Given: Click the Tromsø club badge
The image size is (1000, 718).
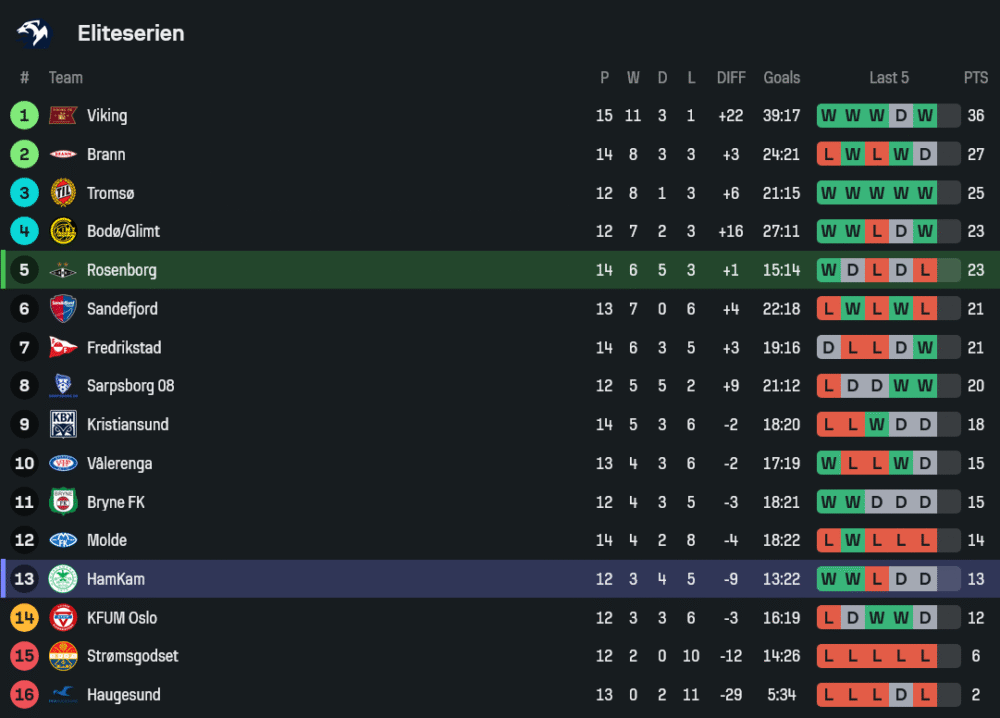Looking at the screenshot, I should pos(63,193).
